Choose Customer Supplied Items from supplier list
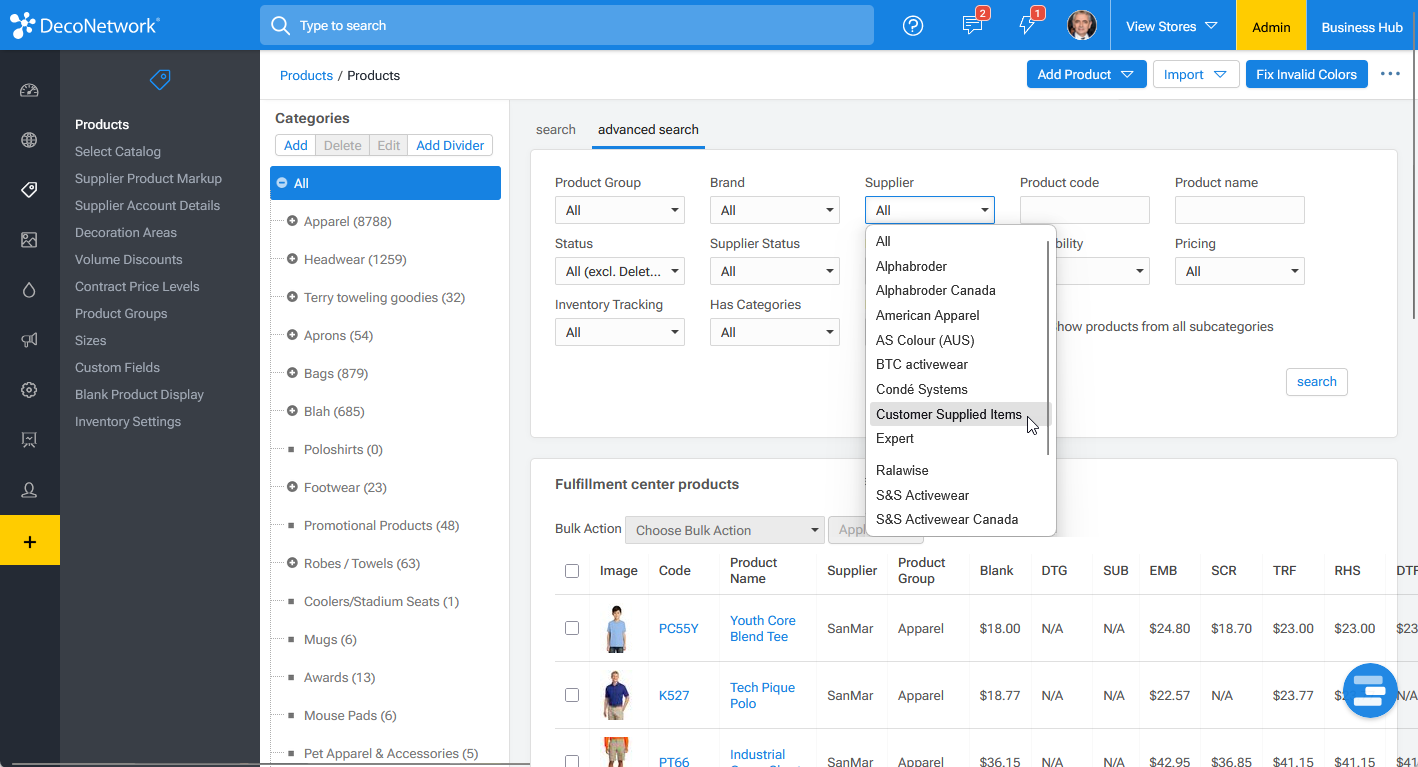This screenshot has width=1418, height=767. 948,414
